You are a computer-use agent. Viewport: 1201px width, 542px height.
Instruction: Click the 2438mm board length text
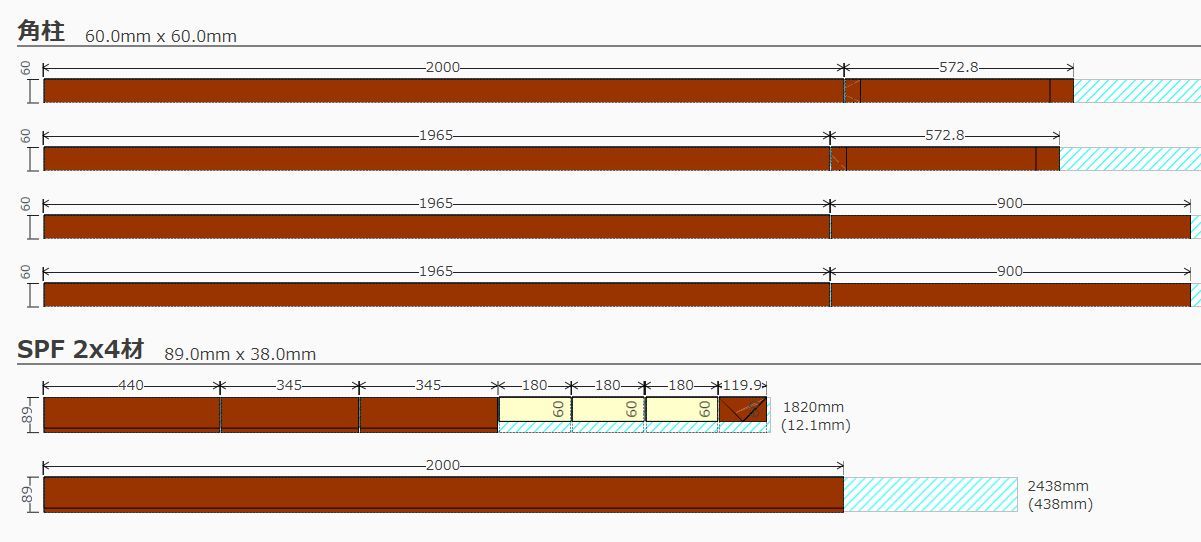(x=1058, y=486)
